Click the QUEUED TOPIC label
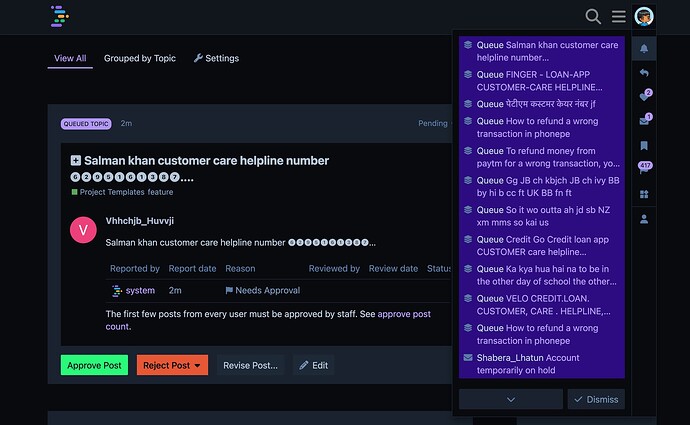Viewport: 690px width, 425px height. pyautogui.click(x=86, y=124)
